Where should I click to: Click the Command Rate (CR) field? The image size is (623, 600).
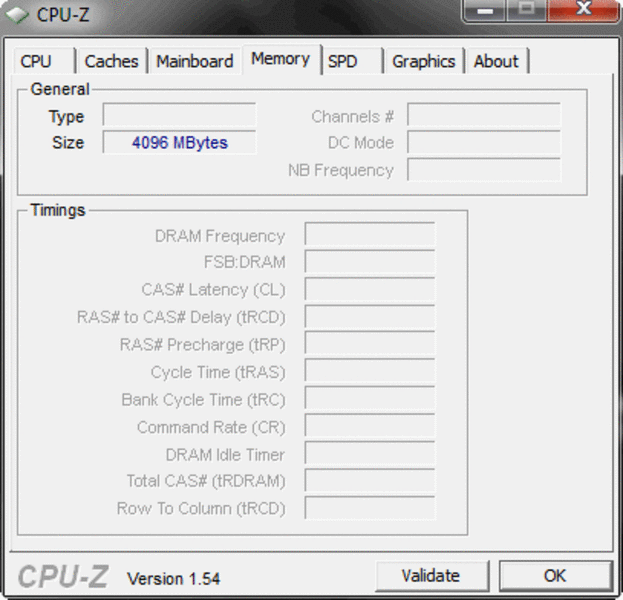[x=370, y=426]
